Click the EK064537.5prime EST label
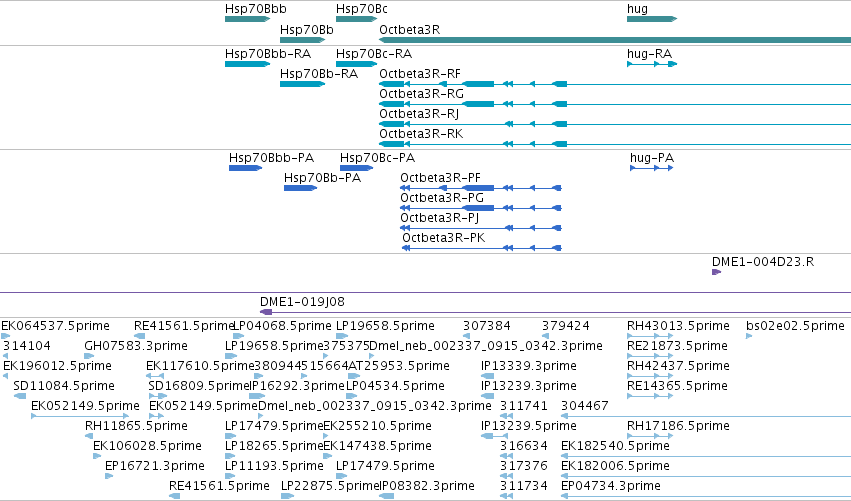The image size is (851, 501). point(55,326)
